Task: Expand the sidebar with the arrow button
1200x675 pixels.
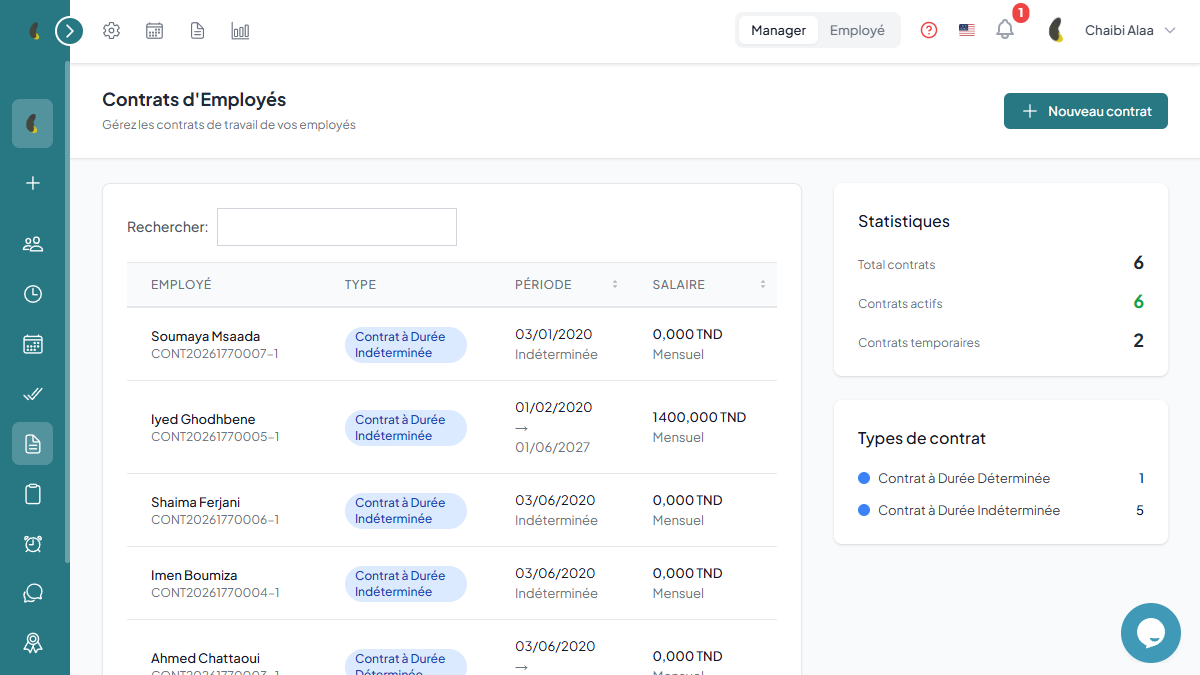Action: coord(69,31)
